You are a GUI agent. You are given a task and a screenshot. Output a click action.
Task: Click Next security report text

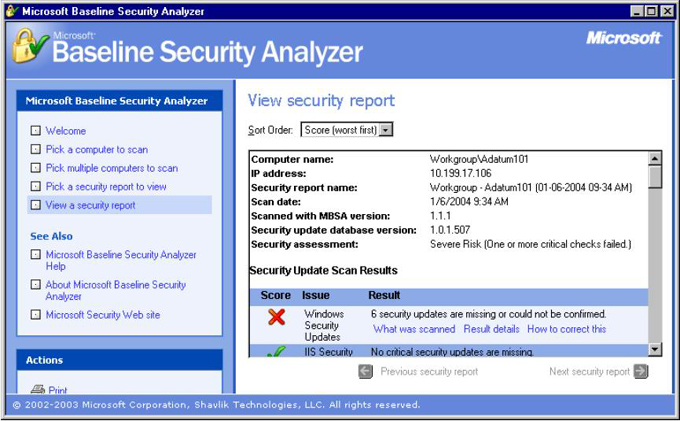pos(589,372)
